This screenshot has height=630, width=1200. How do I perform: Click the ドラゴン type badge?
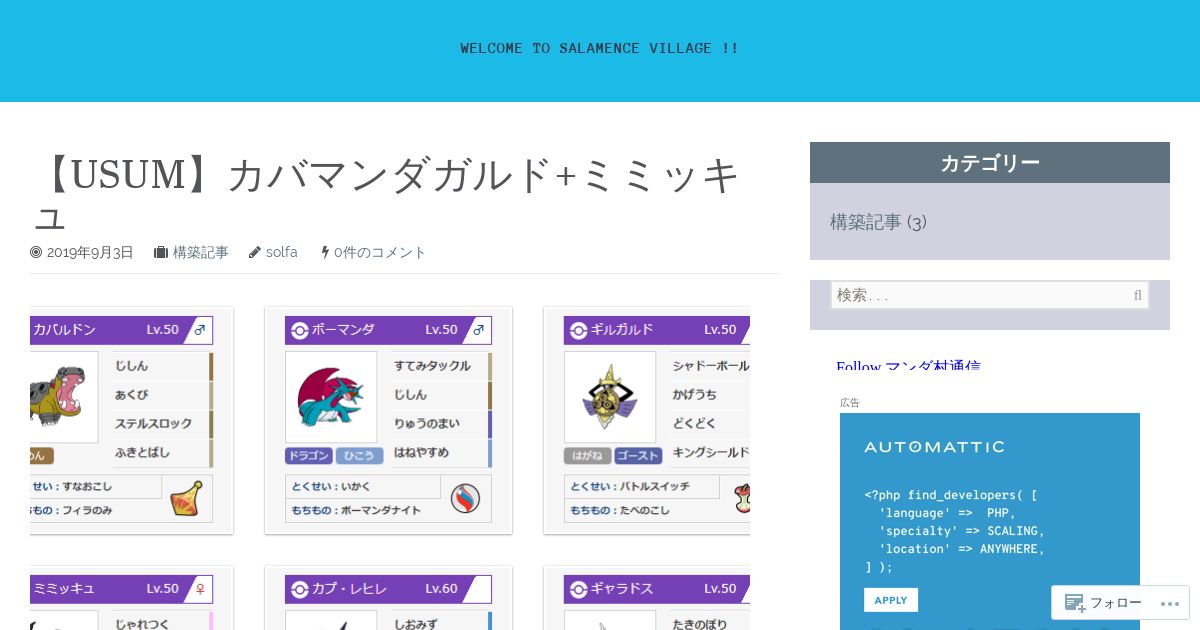(309, 456)
